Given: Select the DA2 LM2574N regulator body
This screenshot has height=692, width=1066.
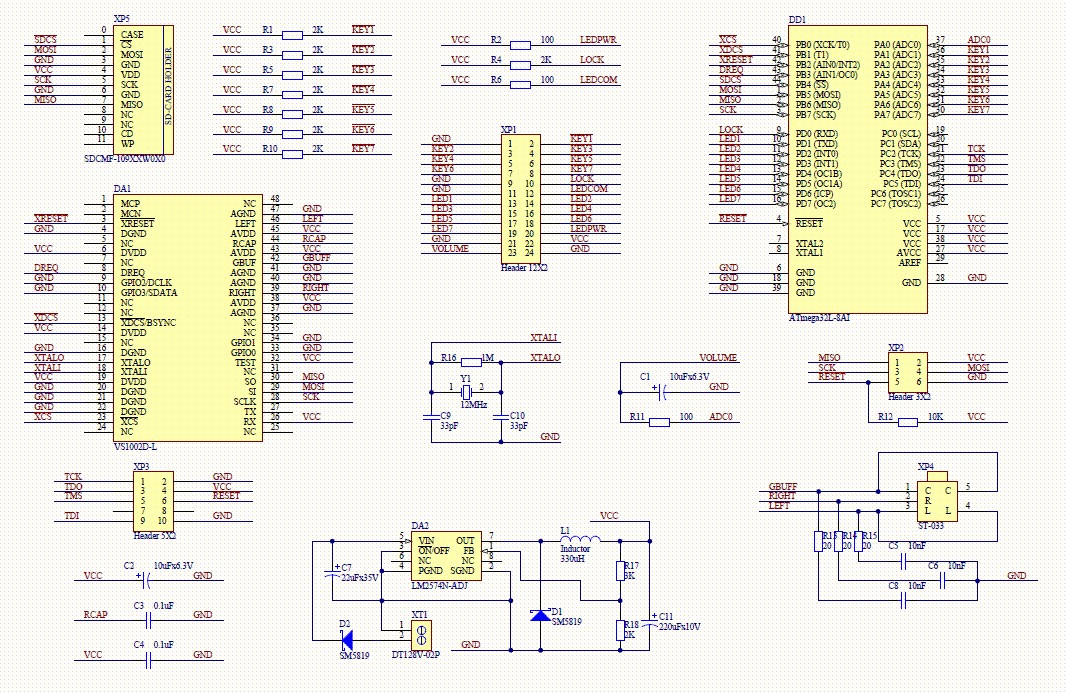Looking at the screenshot, I should tap(447, 556).
